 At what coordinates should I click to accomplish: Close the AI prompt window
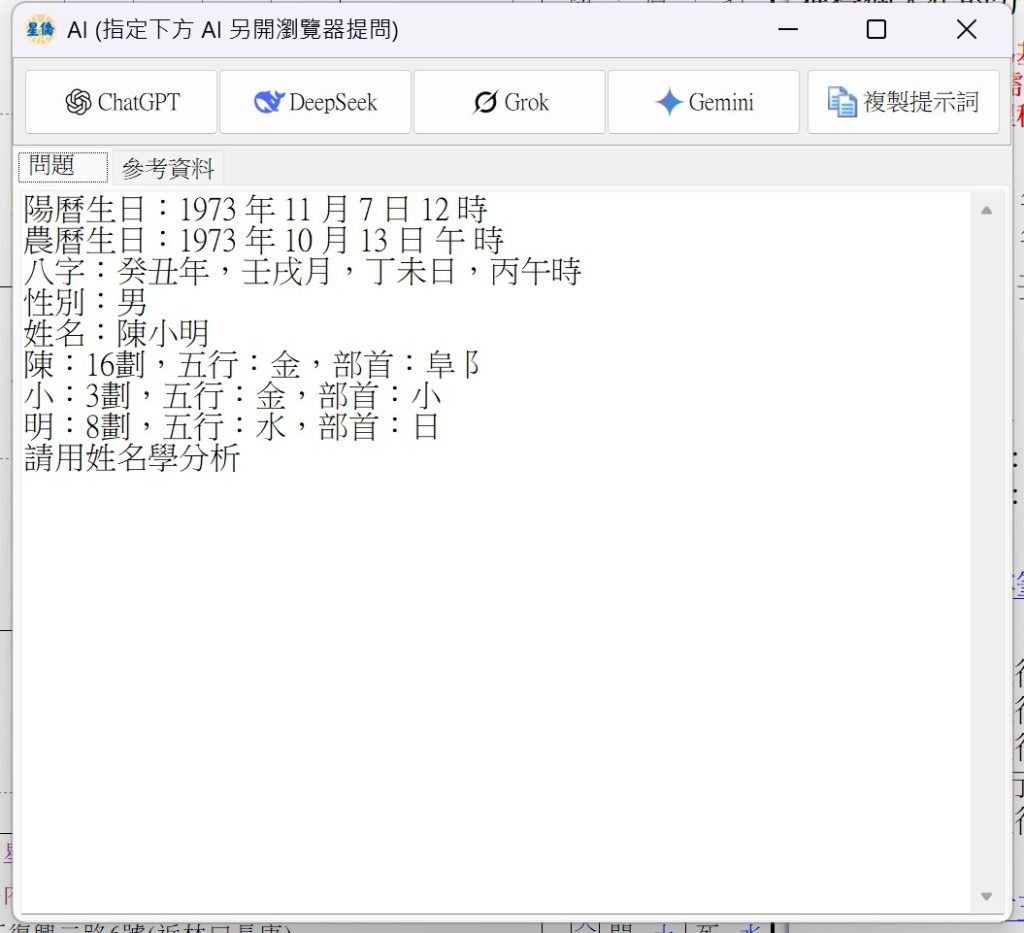point(966,30)
